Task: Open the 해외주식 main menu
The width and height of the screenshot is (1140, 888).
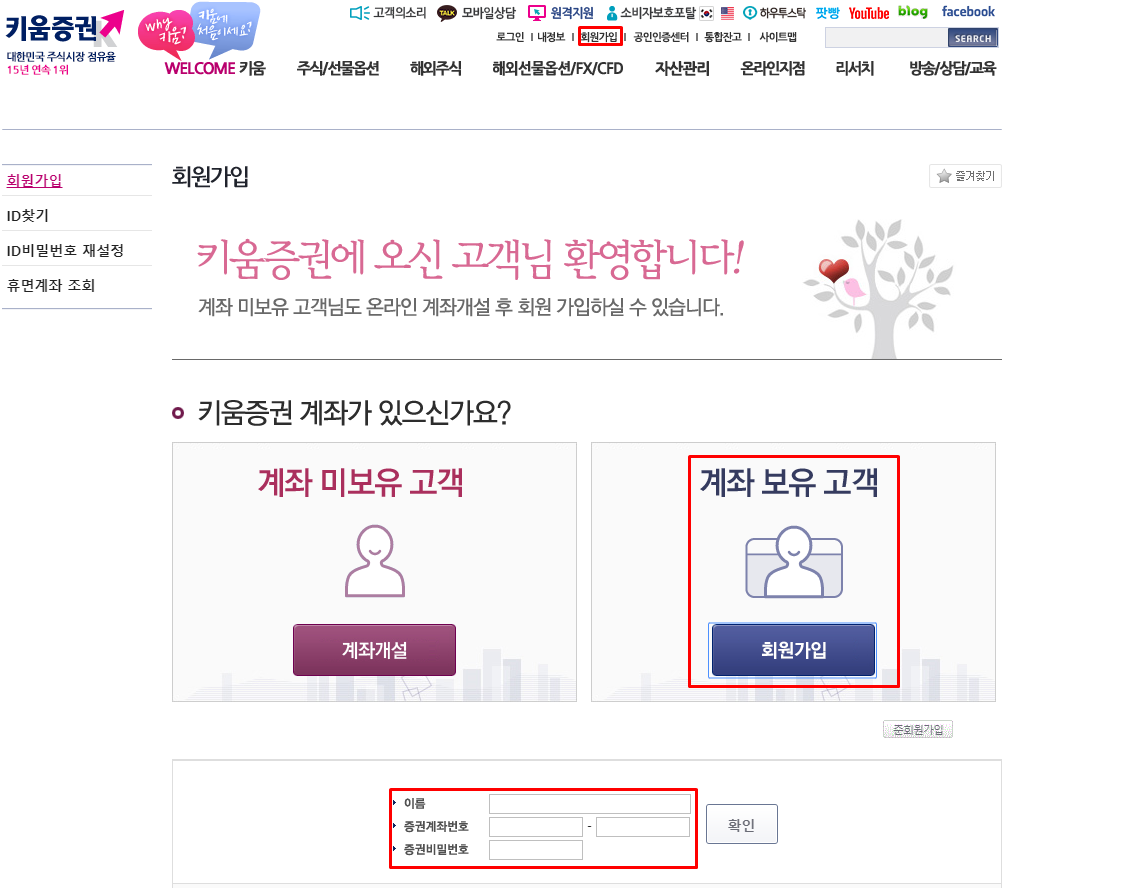Action: pyautogui.click(x=435, y=68)
